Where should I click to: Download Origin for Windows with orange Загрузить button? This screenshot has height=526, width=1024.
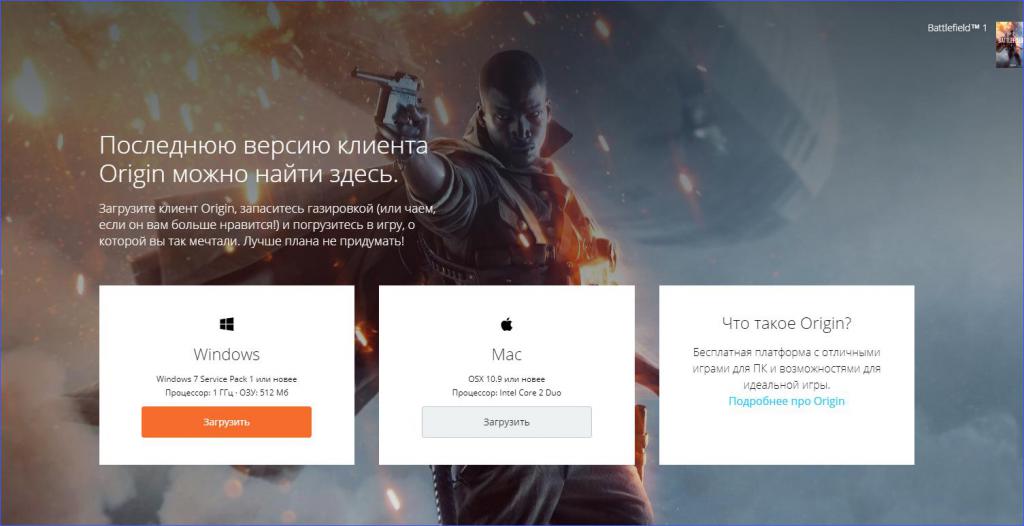(x=227, y=422)
